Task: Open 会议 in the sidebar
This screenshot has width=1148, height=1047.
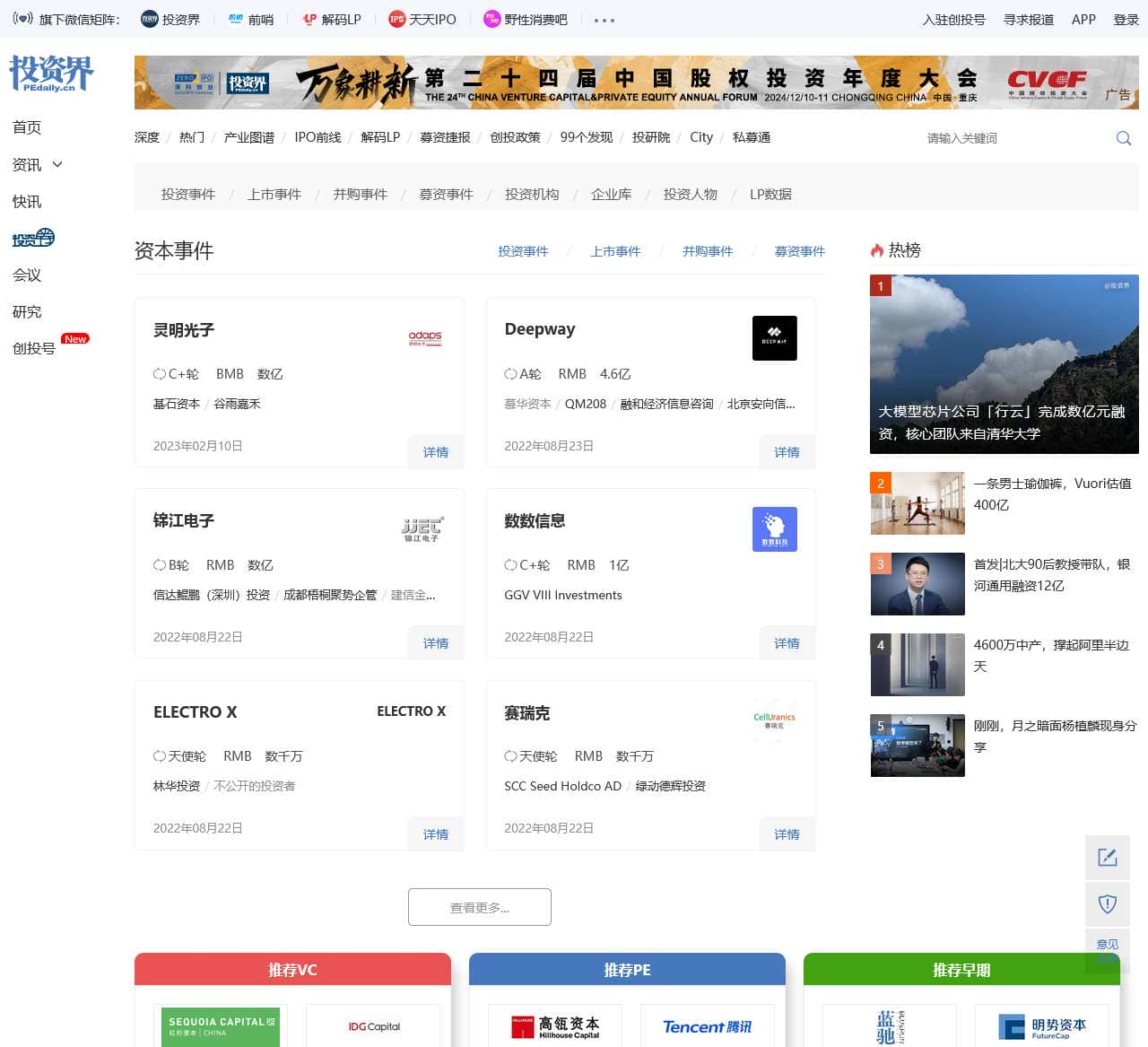Action: [x=27, y=275]
